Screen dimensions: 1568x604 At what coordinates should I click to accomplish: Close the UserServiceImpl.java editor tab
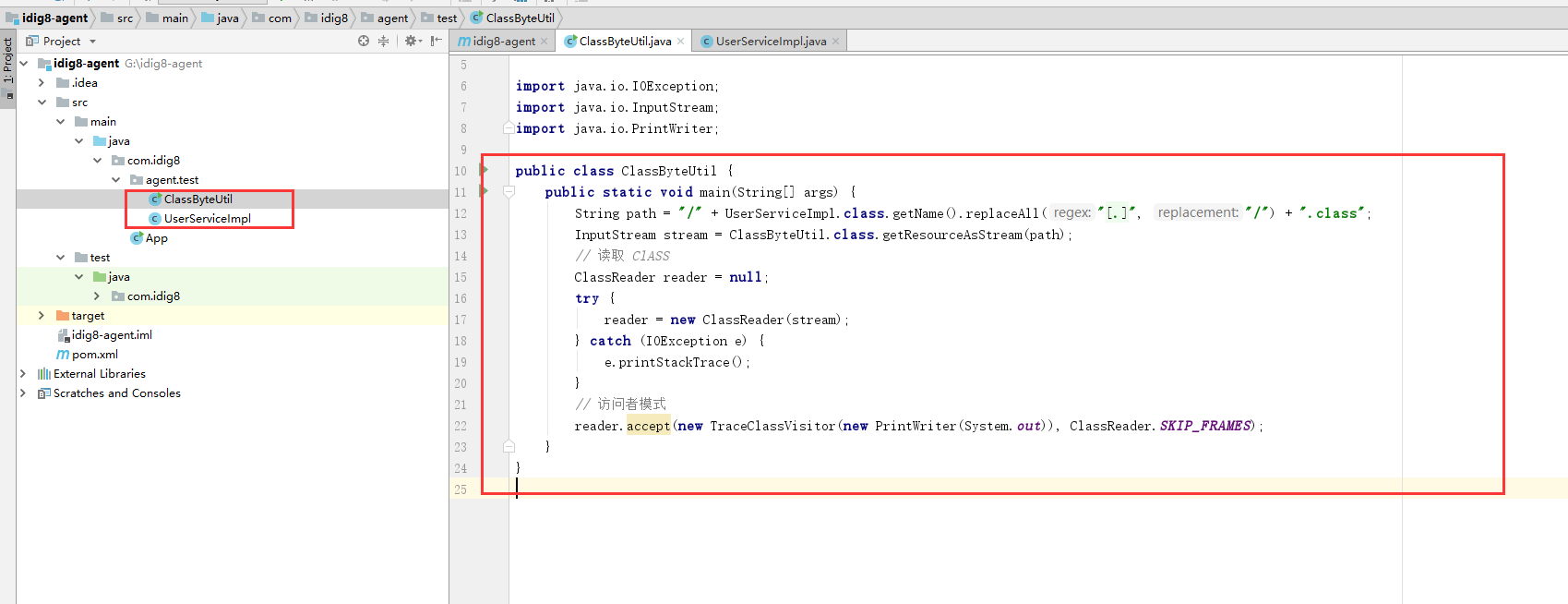click(x=836, y=42)
